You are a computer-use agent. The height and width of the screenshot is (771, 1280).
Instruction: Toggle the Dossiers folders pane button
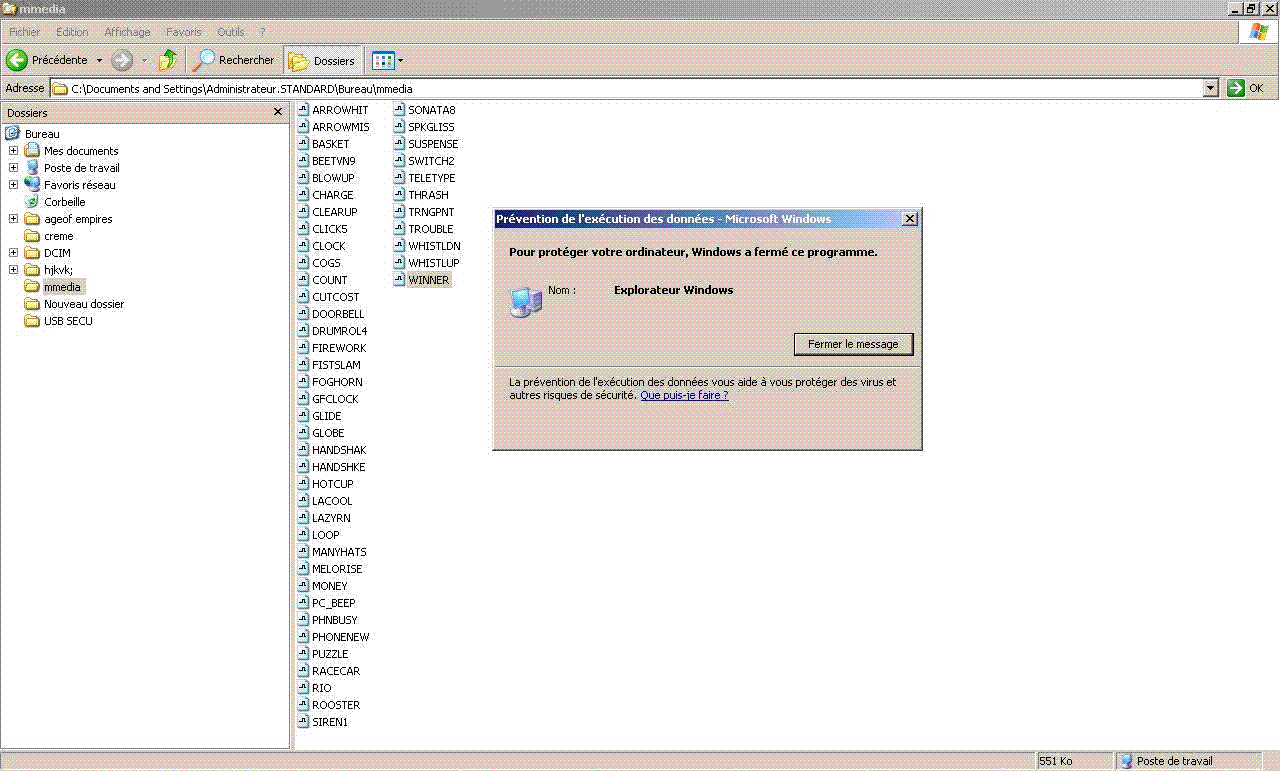[322, 60]
